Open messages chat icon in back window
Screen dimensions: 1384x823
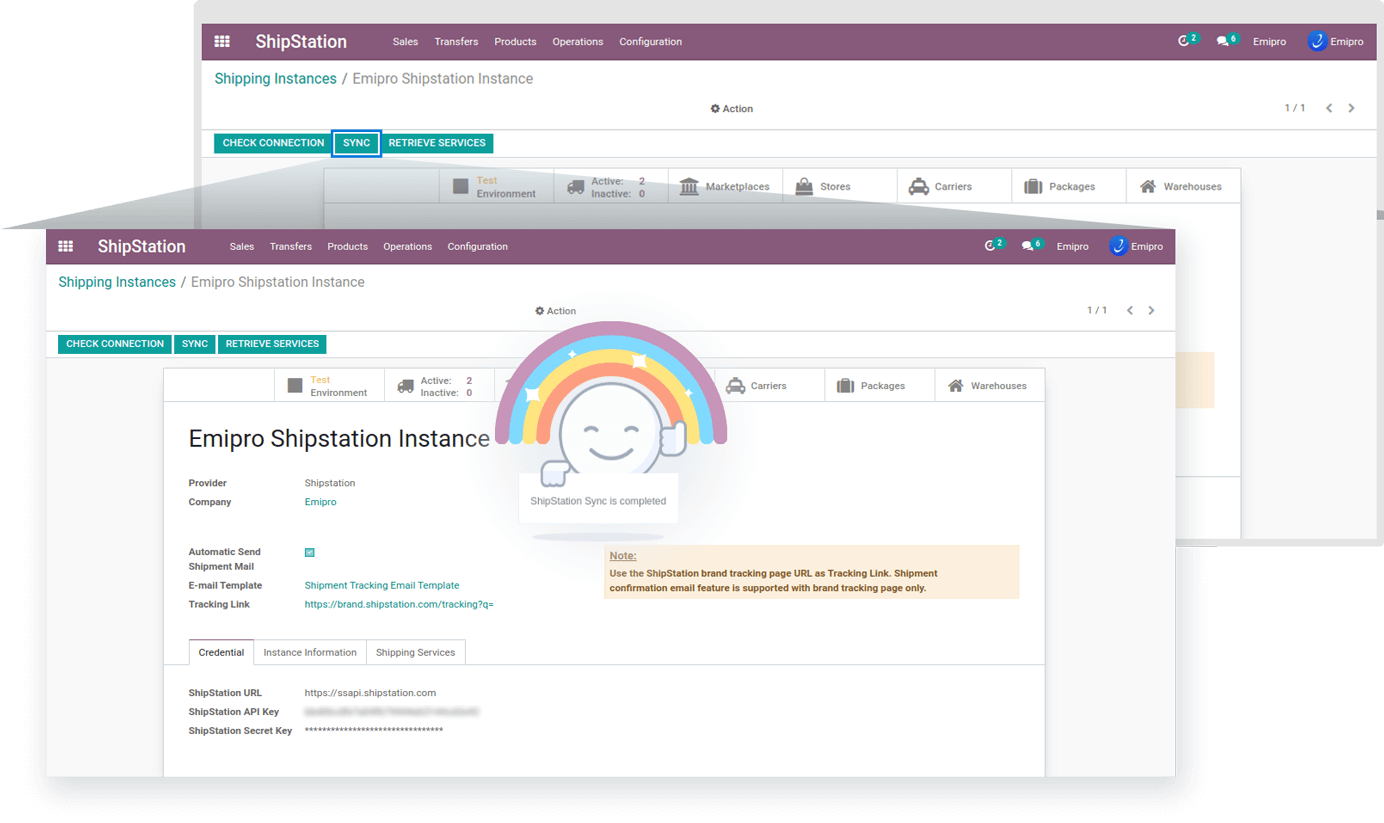coord(1223,41)
